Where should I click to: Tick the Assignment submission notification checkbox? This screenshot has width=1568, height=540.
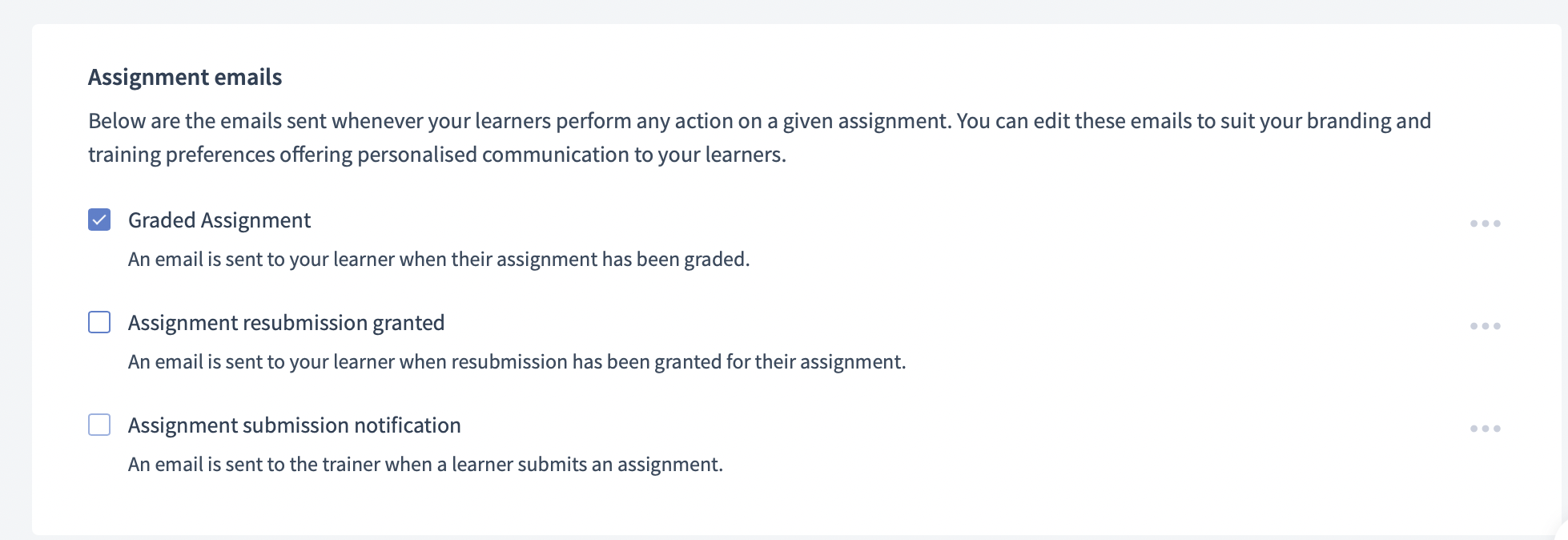tap(99, 425)
